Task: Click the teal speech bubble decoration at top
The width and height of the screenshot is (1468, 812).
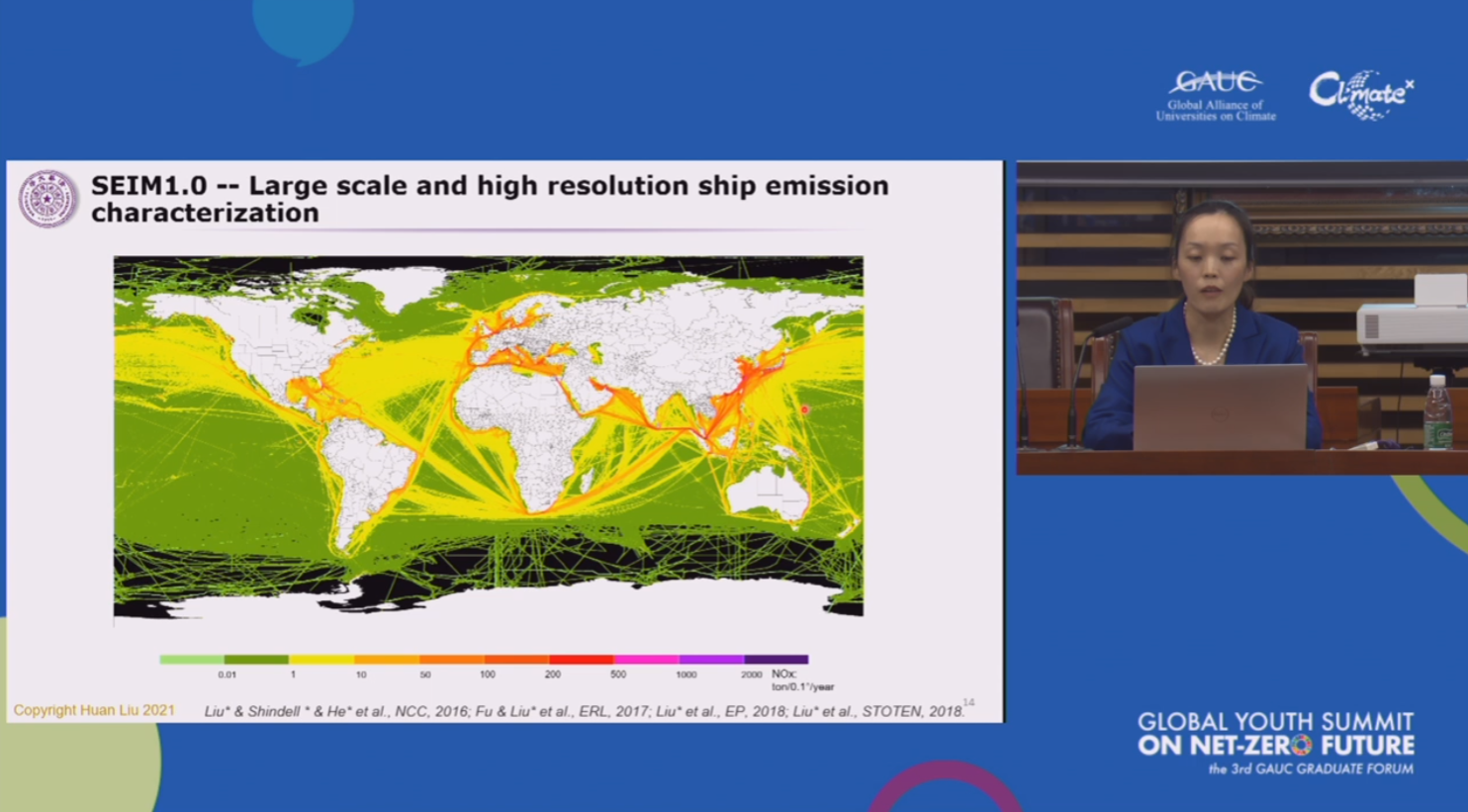Action: tap(303, 27)
